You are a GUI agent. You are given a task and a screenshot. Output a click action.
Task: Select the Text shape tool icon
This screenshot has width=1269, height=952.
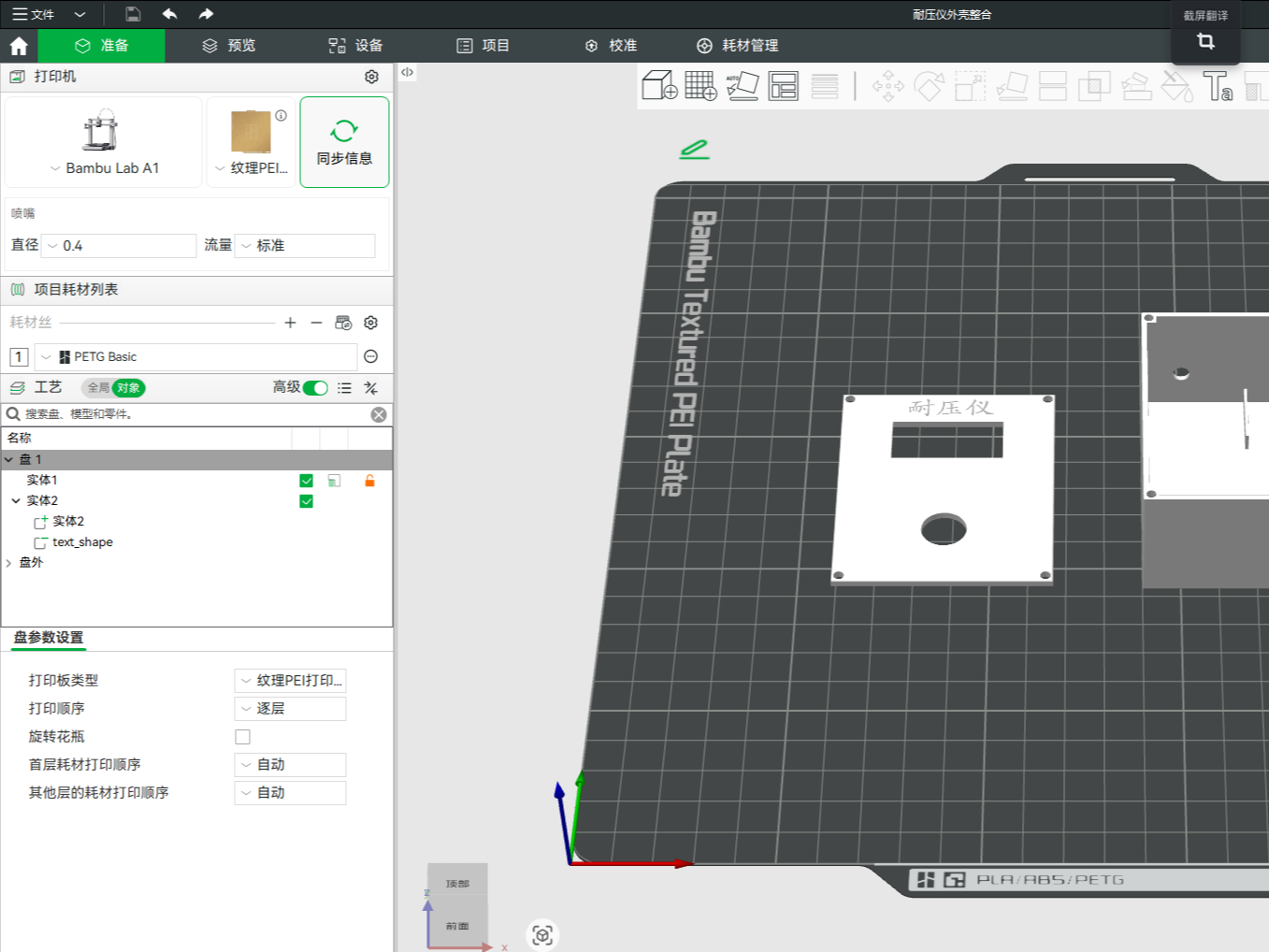click(1218, 86)
